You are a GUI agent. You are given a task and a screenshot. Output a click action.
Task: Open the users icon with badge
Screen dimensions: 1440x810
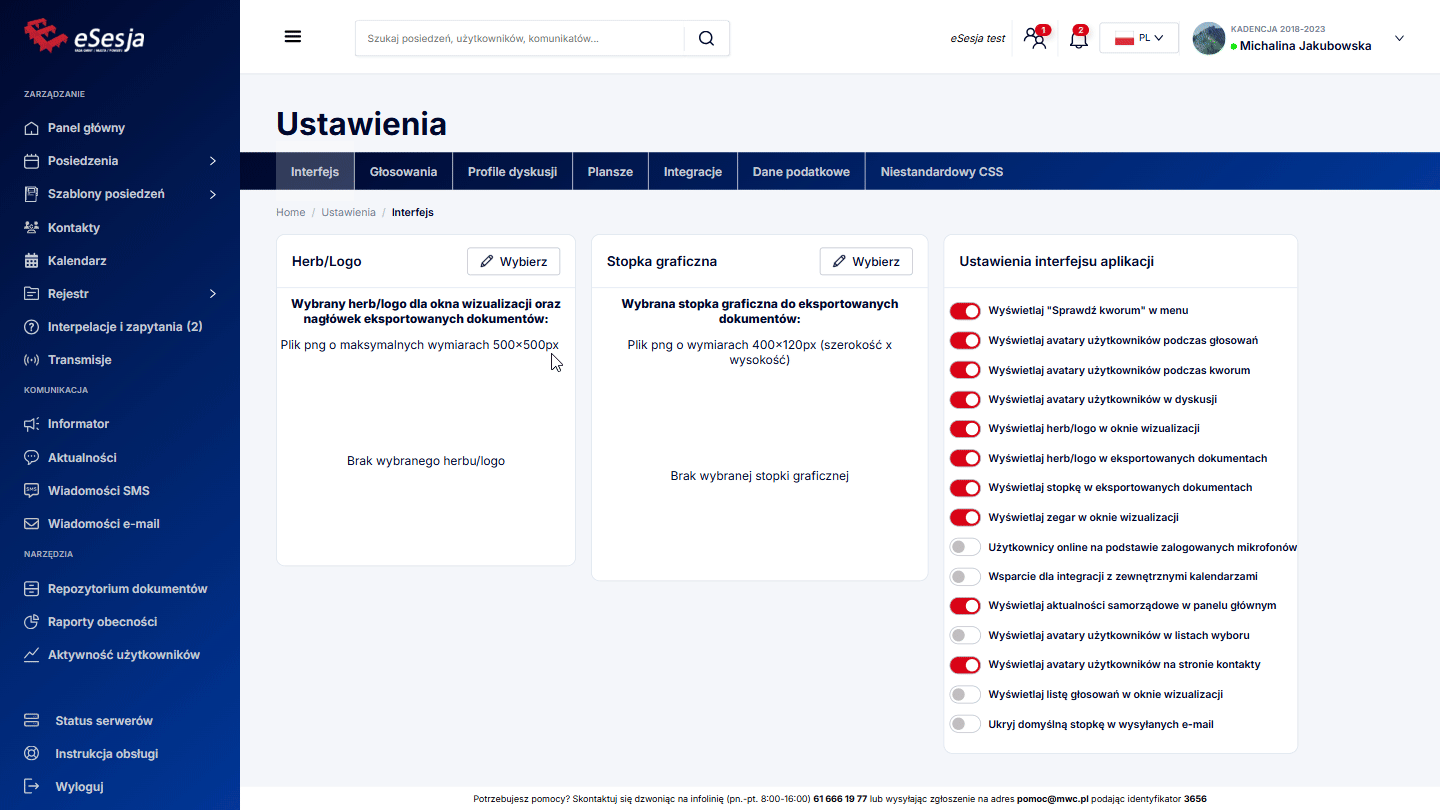click(1035, 39)
